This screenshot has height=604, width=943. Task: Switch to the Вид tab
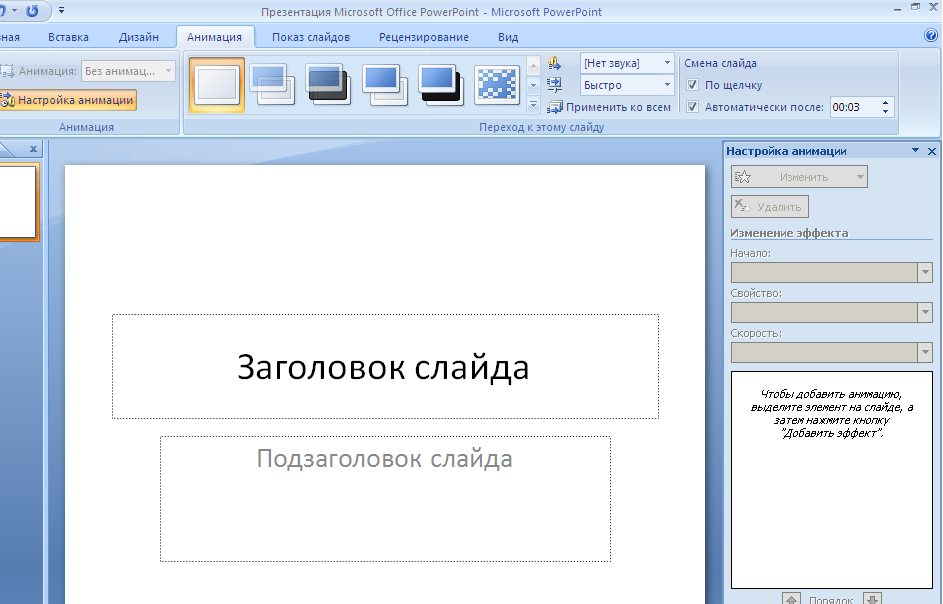508,37
